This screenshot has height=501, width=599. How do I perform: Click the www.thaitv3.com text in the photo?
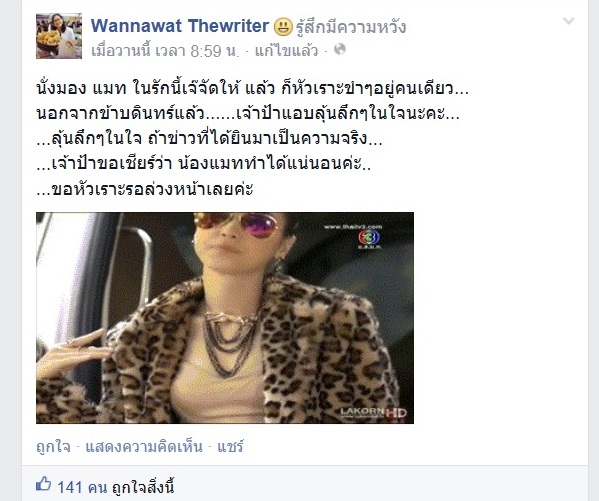coord(353,227)
